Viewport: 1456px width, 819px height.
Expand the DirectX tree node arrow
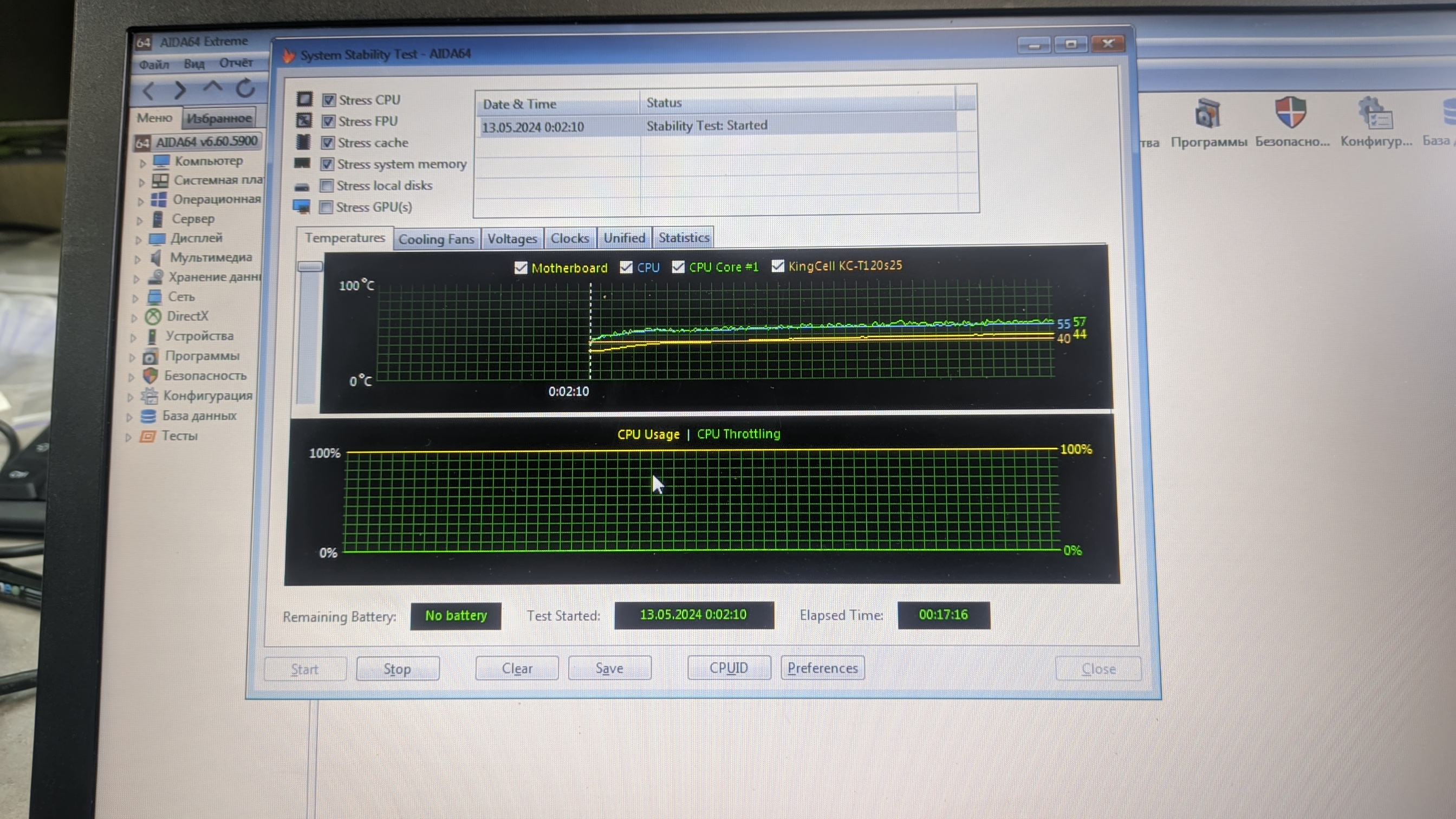(x=134, y=318)
